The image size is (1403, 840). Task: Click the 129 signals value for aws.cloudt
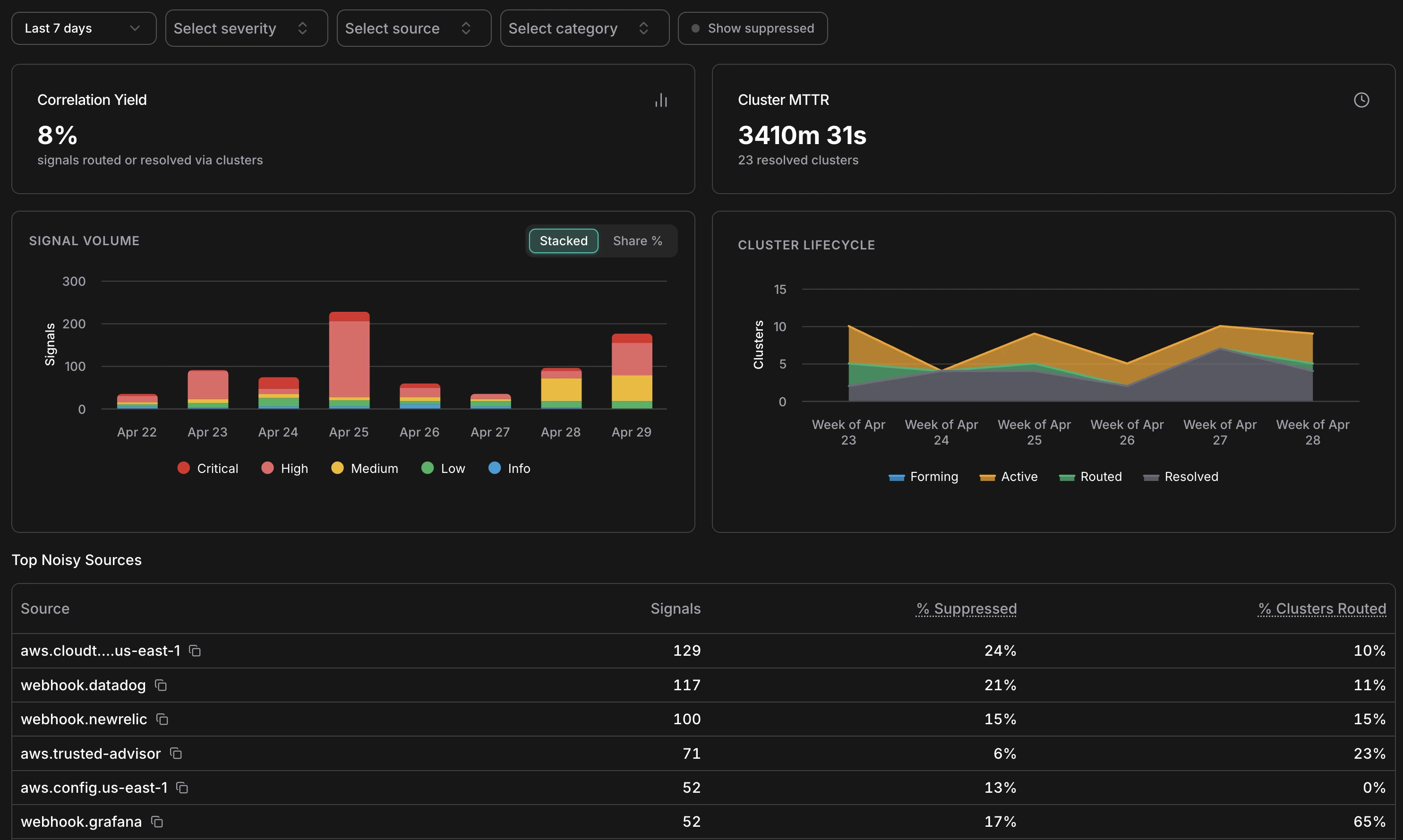coord(686,651)
